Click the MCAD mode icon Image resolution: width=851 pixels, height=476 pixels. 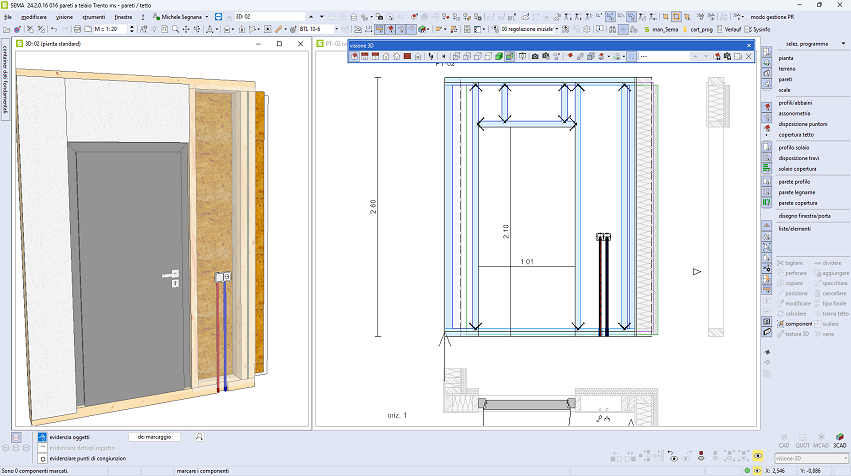822,438
